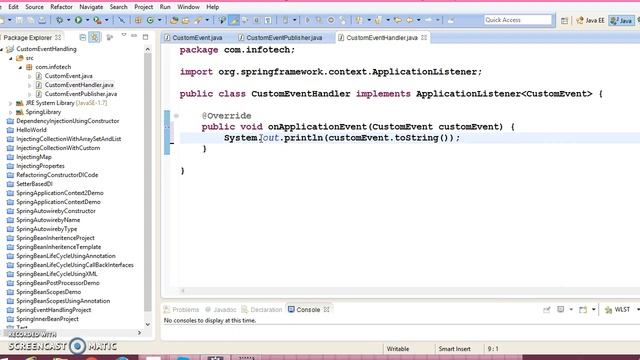Minimize the Package Explorer view
This screenshot has width=640, height=360.
134,36
